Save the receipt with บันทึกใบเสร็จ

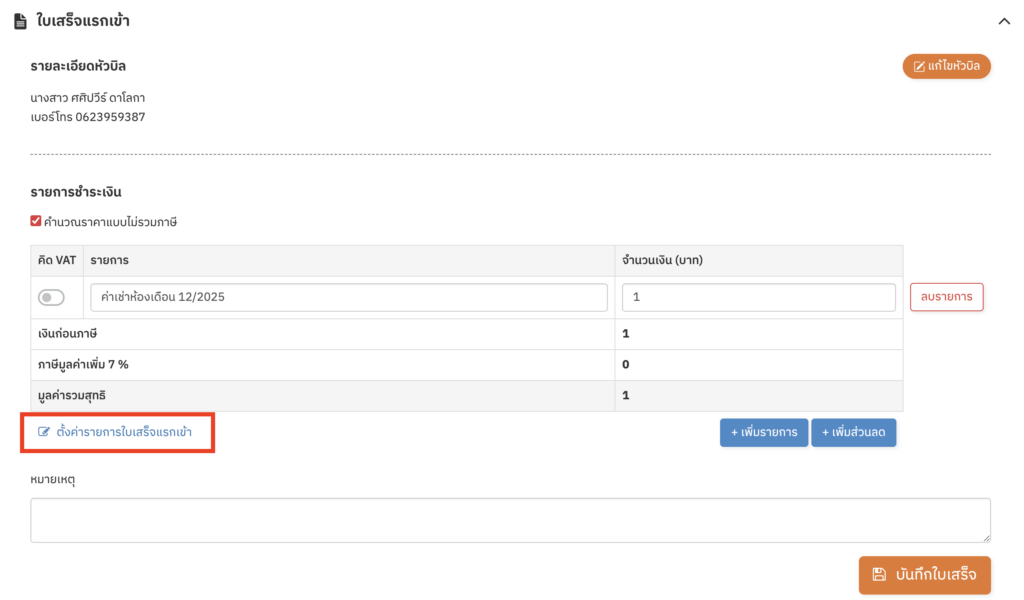pyautogui.click(x=924, y=575)
